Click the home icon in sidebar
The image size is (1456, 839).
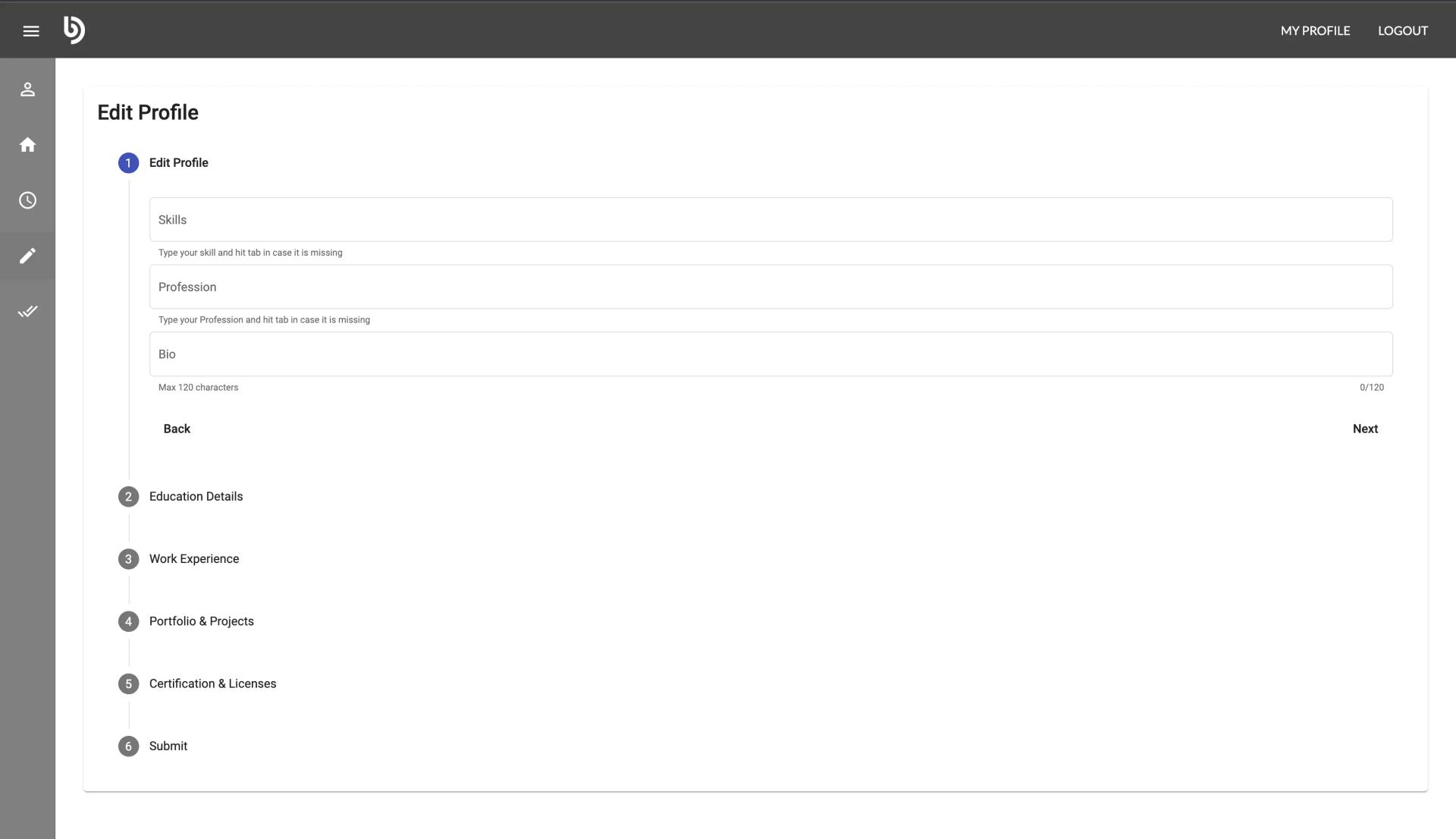(27, 144)
